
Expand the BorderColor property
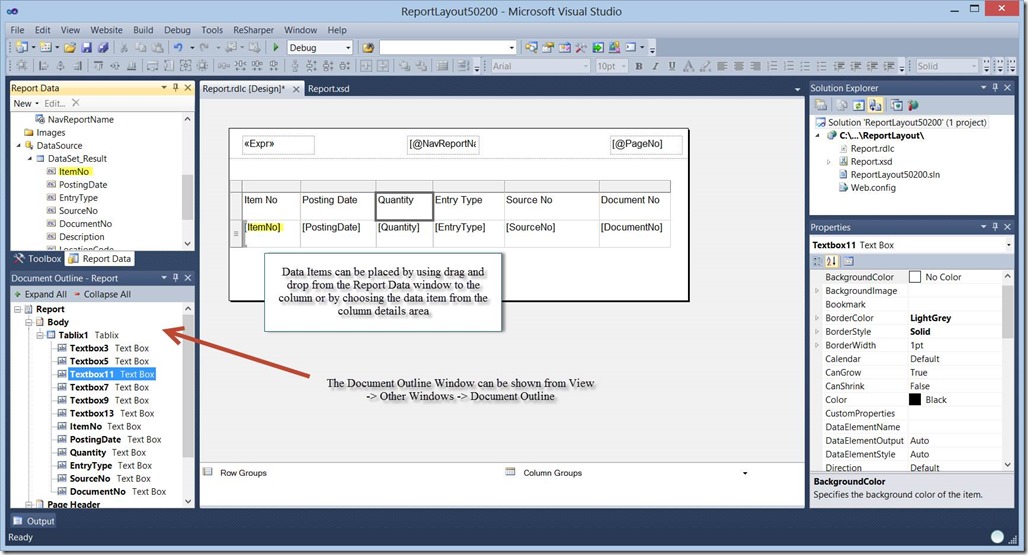[x=817, y=318]
